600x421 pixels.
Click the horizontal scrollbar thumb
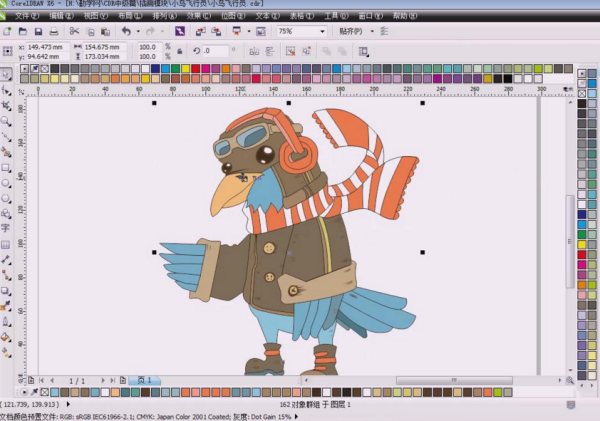tap(454, 380)
